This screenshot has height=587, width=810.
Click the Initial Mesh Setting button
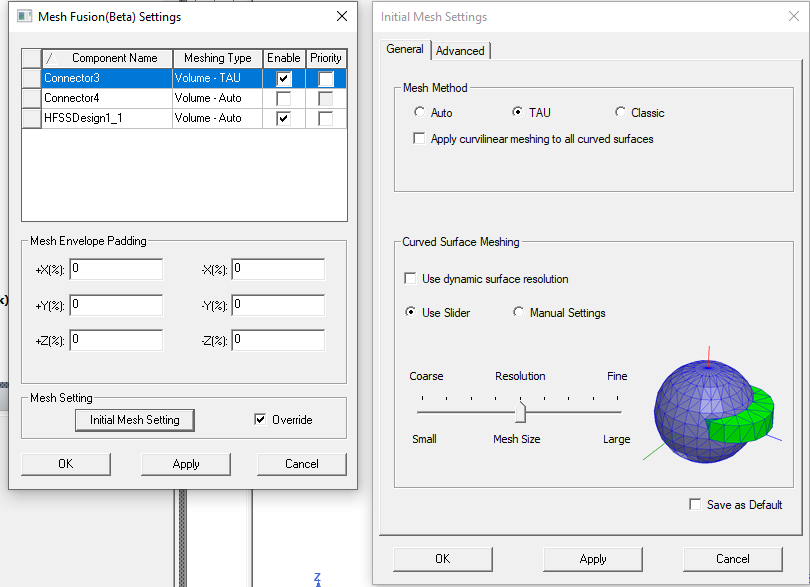135,420
